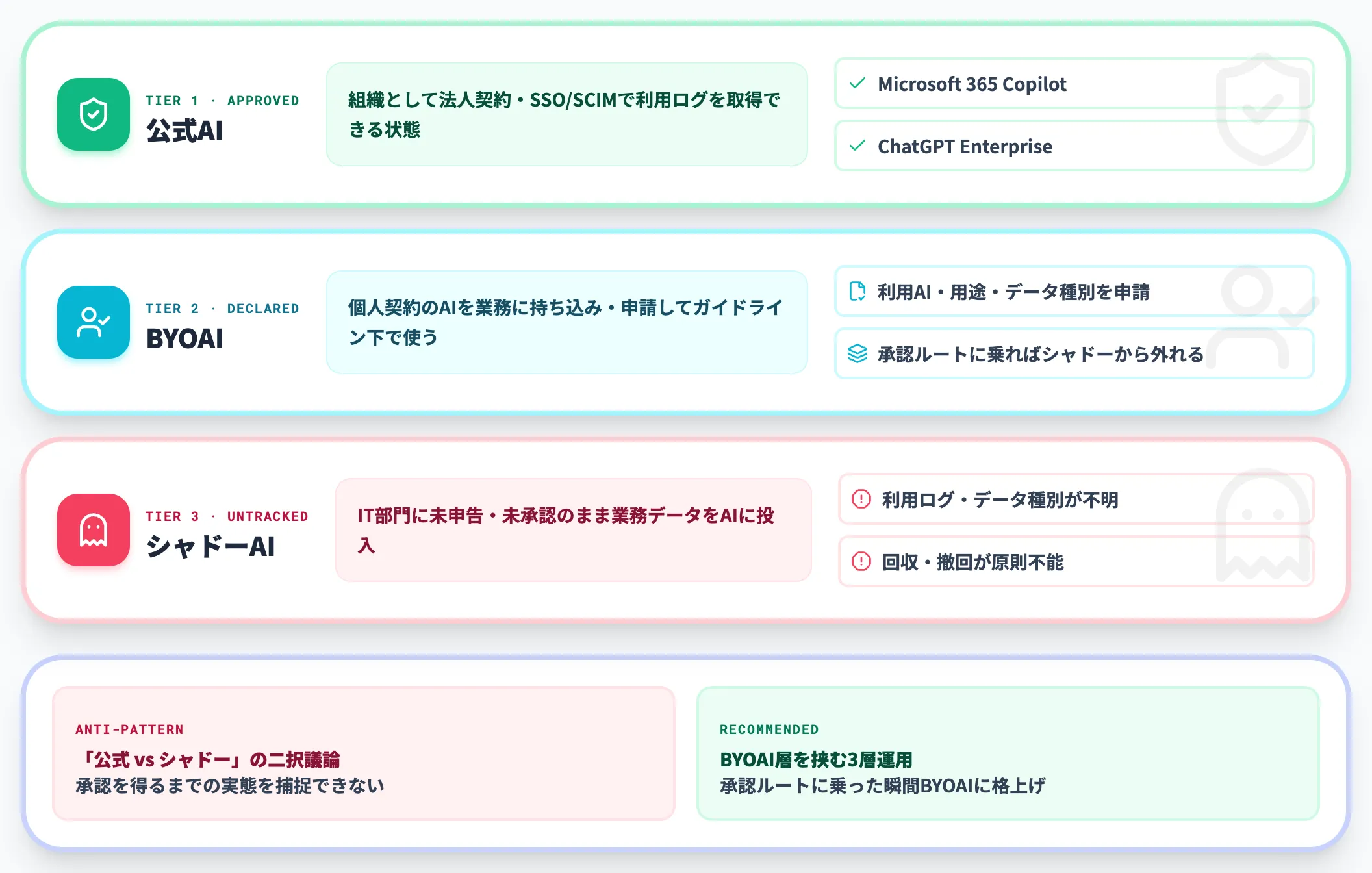Click the text 承認を得るまでの実態を捕捉できない
1372x873 pixels.
click(230, 786)
